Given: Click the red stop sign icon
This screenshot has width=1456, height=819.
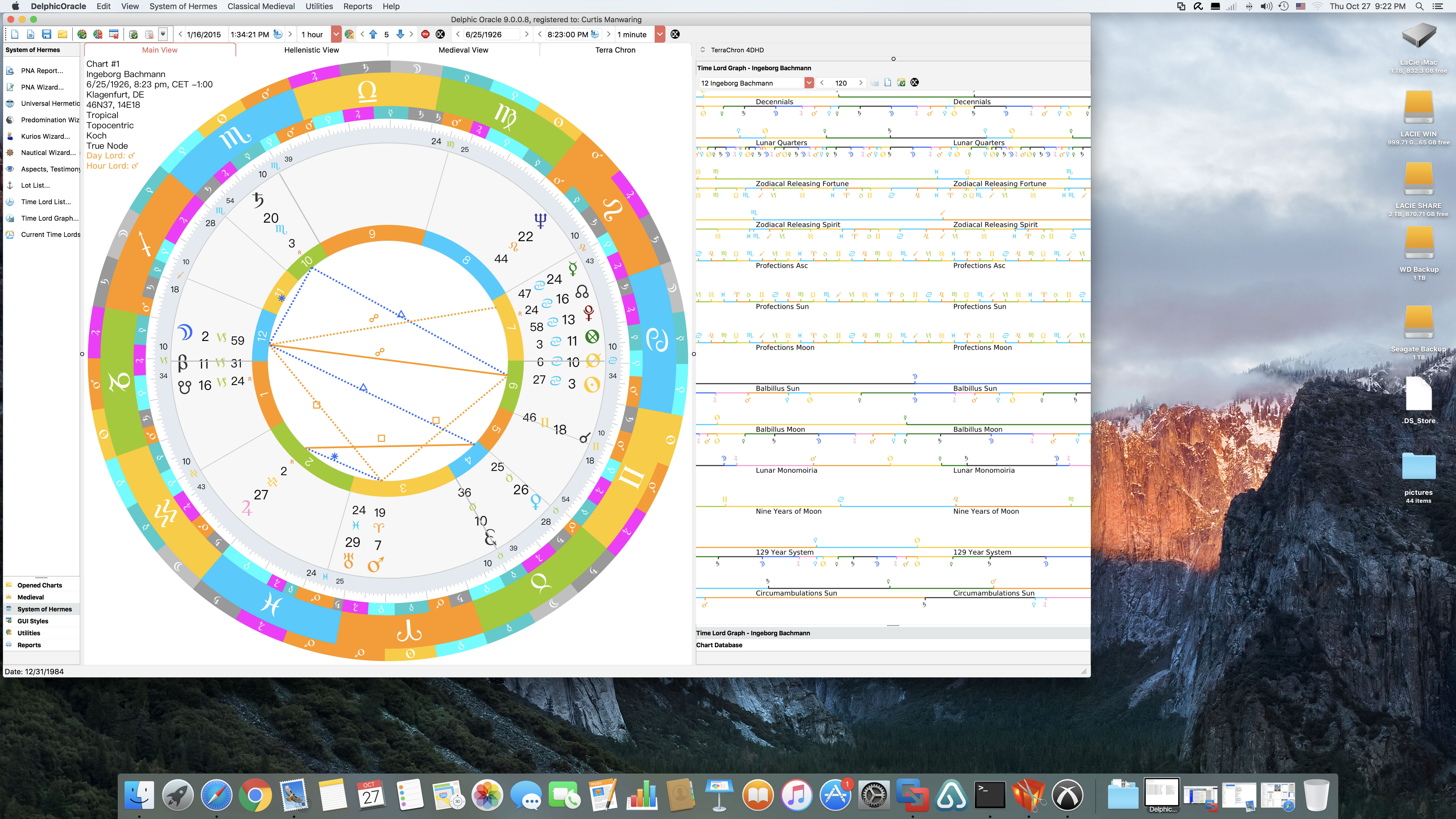Looking at the screenshot, I should (x=426, y=34).
